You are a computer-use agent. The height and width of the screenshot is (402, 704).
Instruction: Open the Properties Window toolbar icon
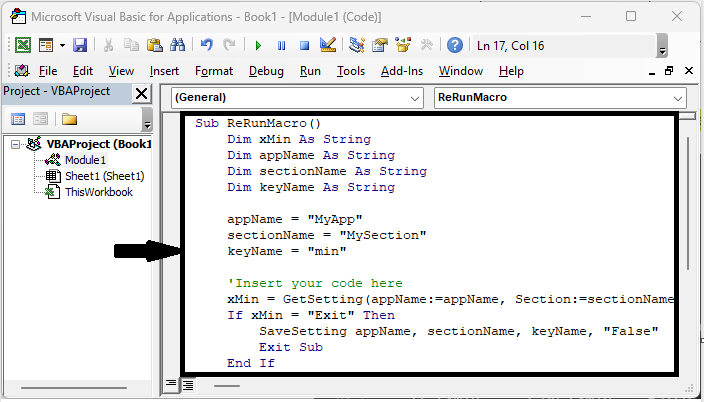click(380, 45)
